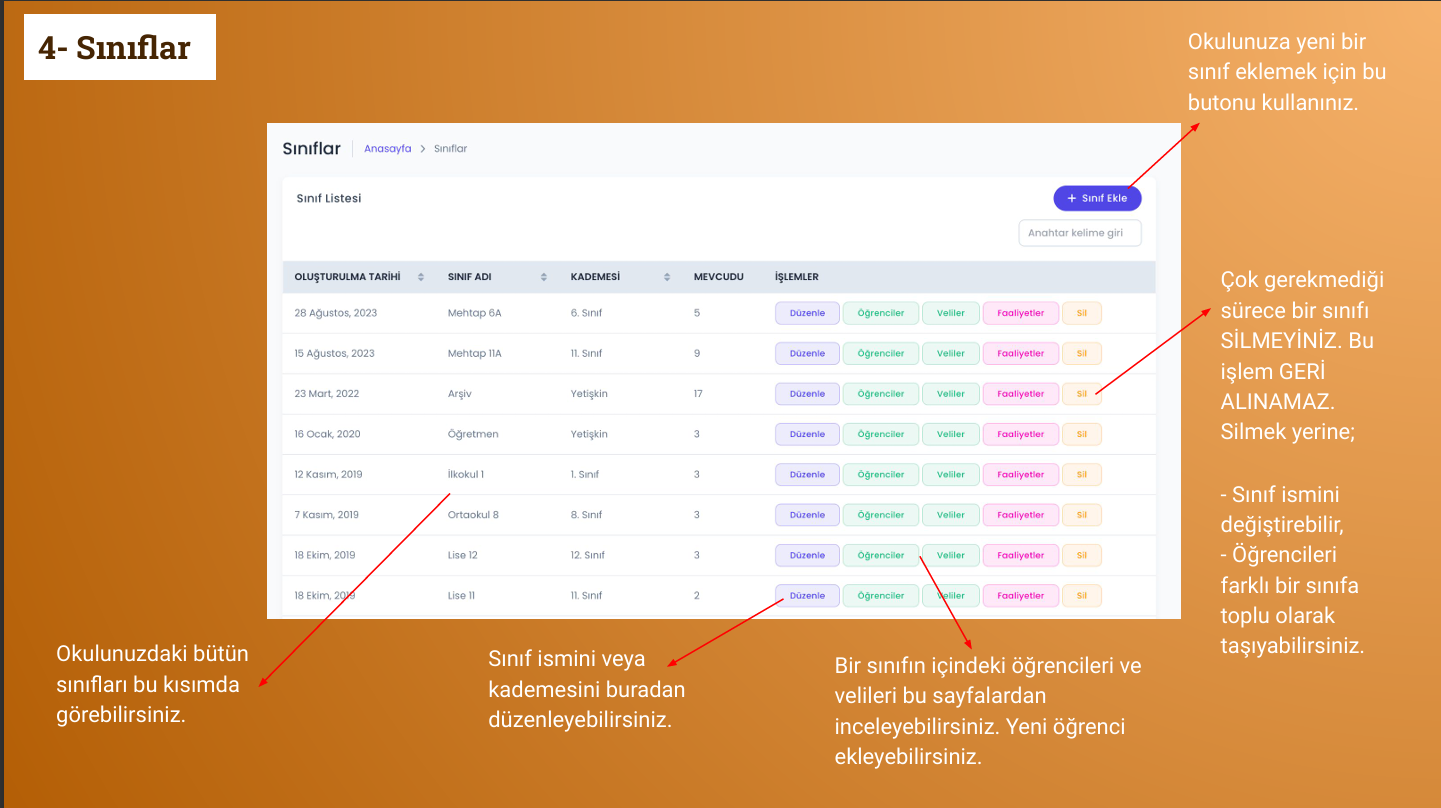This screenshot has height=808, width=1441.
Task: Click Sil on the Lise 11 row
Action: coord(1081,595)
